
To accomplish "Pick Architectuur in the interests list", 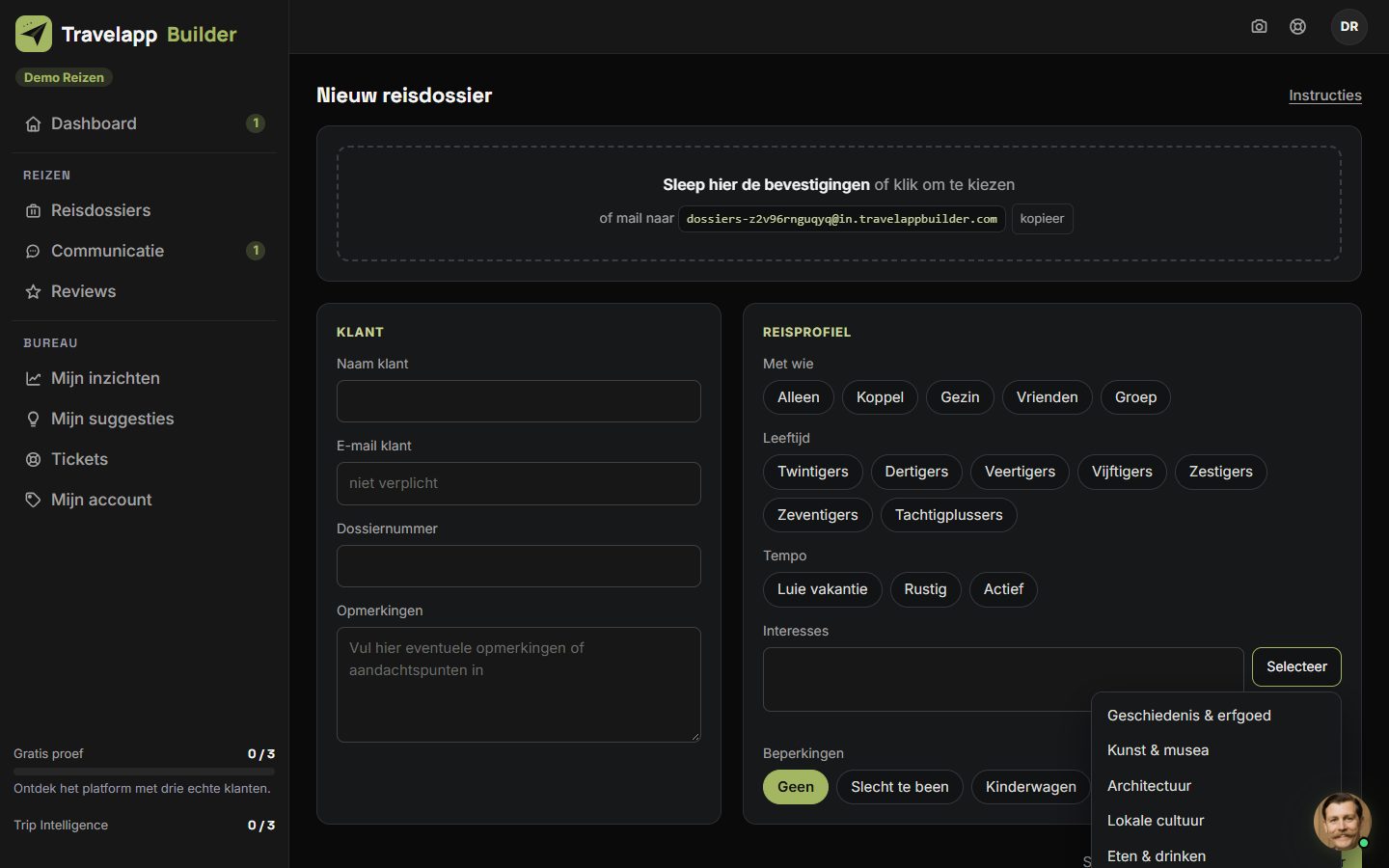I will pyautogui.click(x=1149, y=786).
